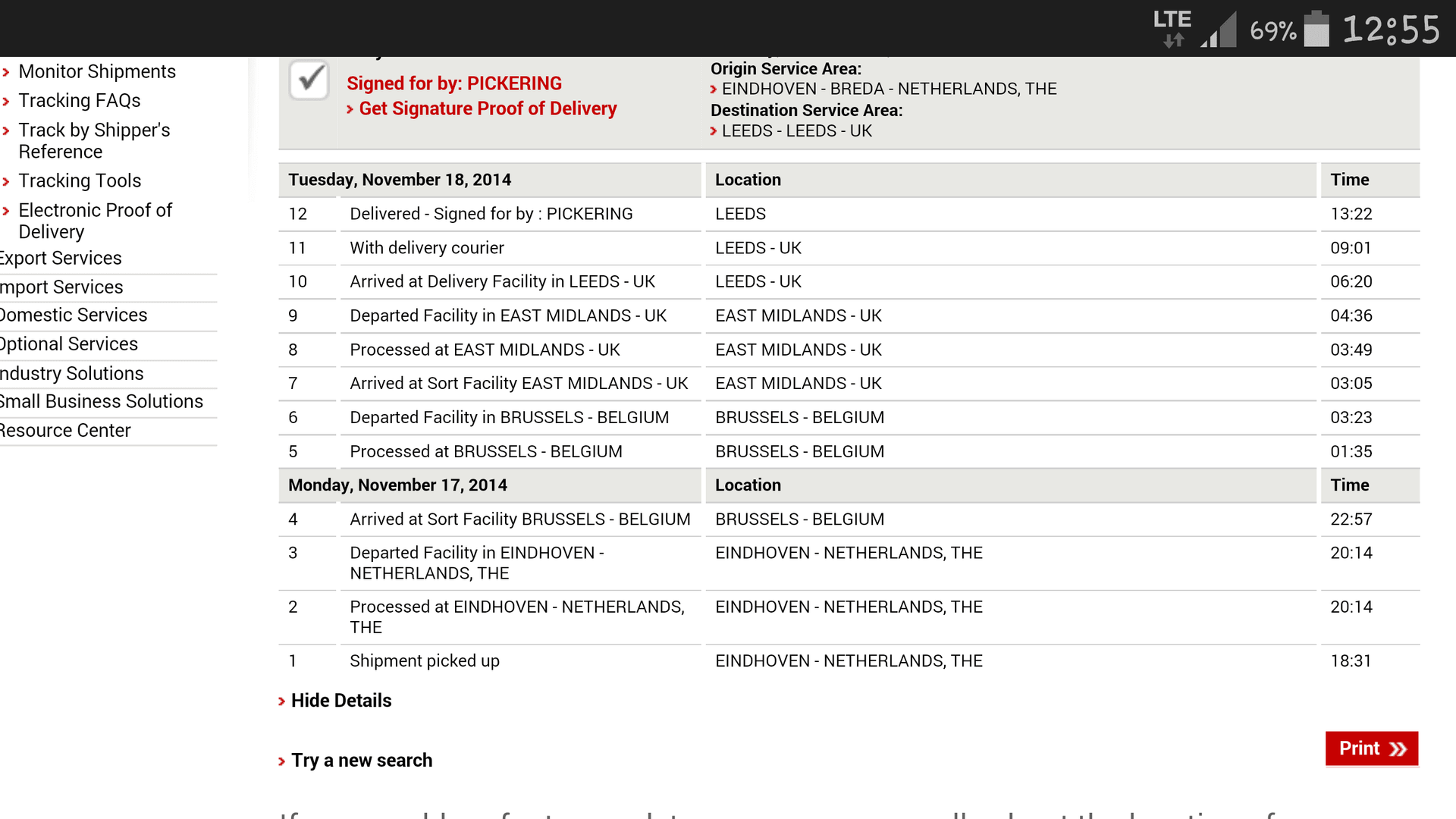Image resolution: width=1456 pixels, height=819 pixels.
Task: Click time cell 06:20
Action: [1351, 281]
